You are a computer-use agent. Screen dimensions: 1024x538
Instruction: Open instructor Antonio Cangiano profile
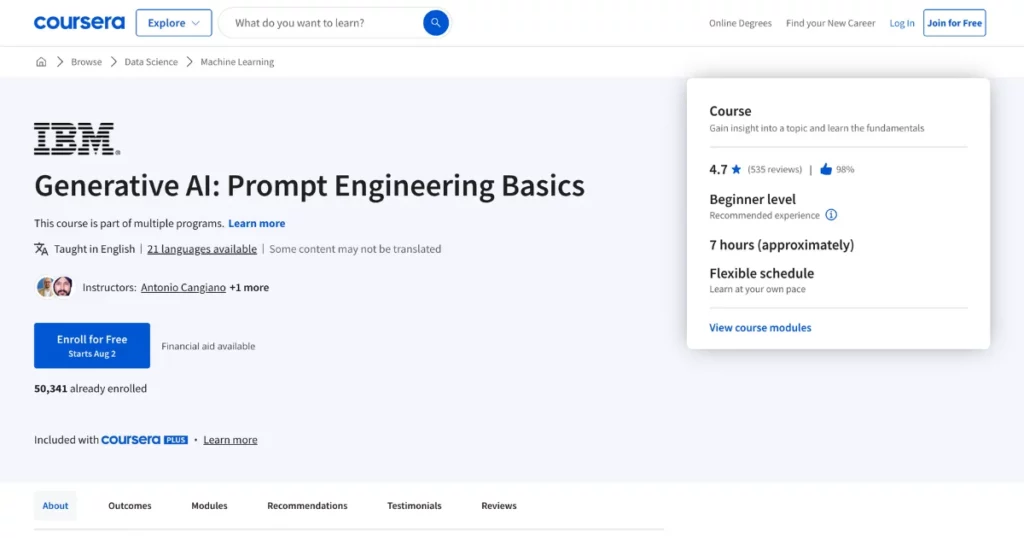pyautogui.click(x=184, y=287)
